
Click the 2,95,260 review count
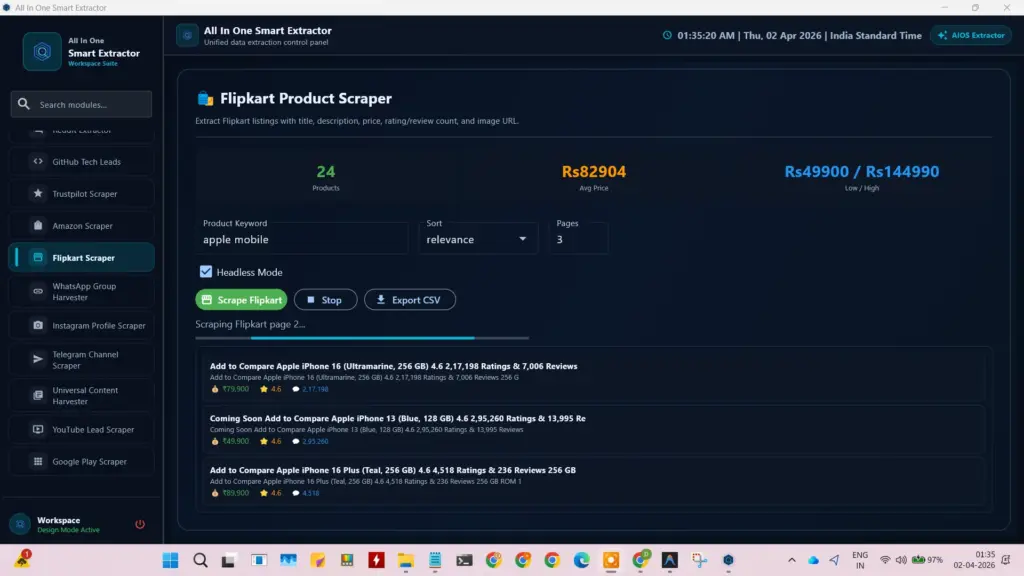[x=315, y=441]
